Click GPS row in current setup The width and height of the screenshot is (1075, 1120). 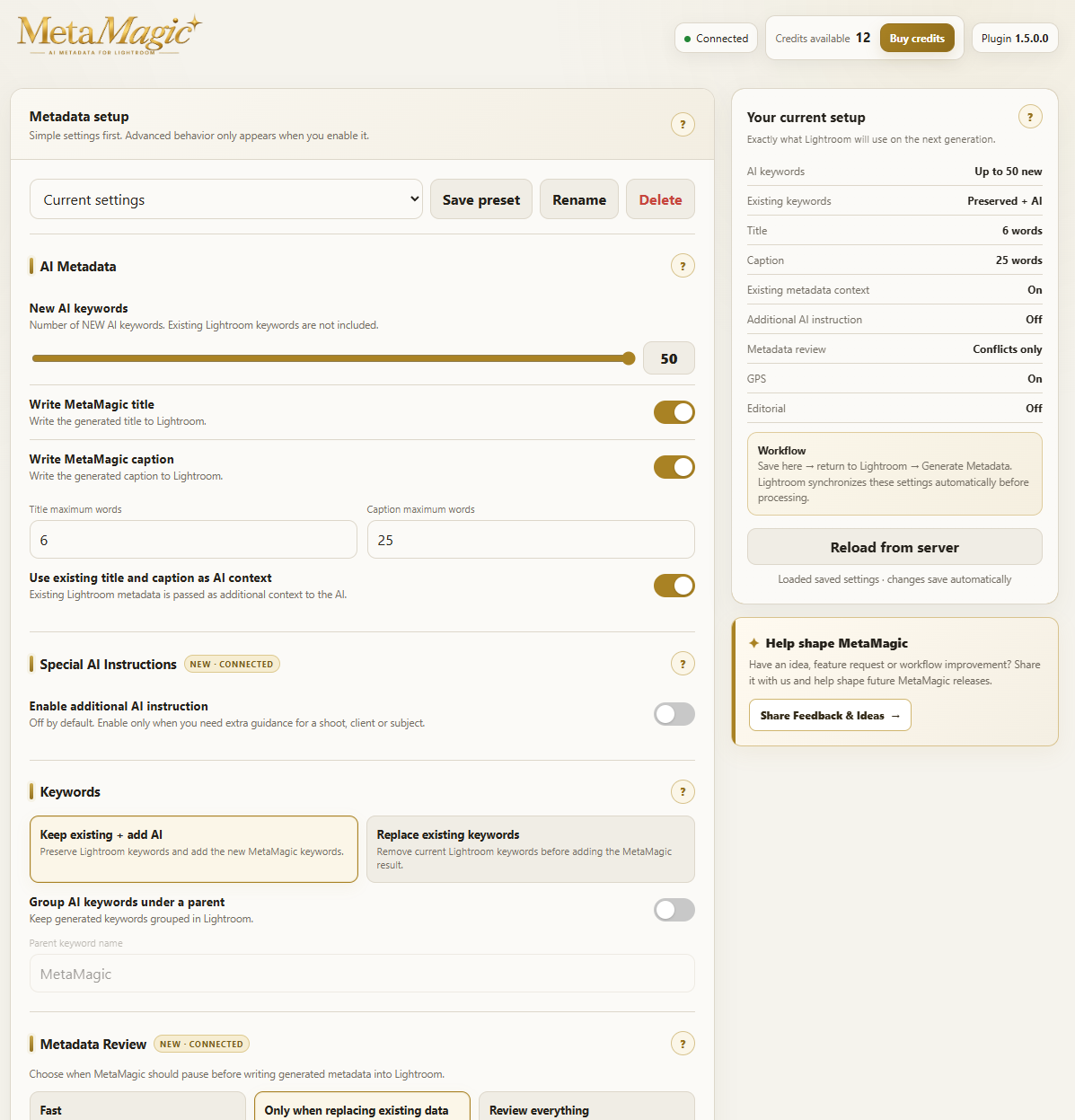tap(894, 379)
